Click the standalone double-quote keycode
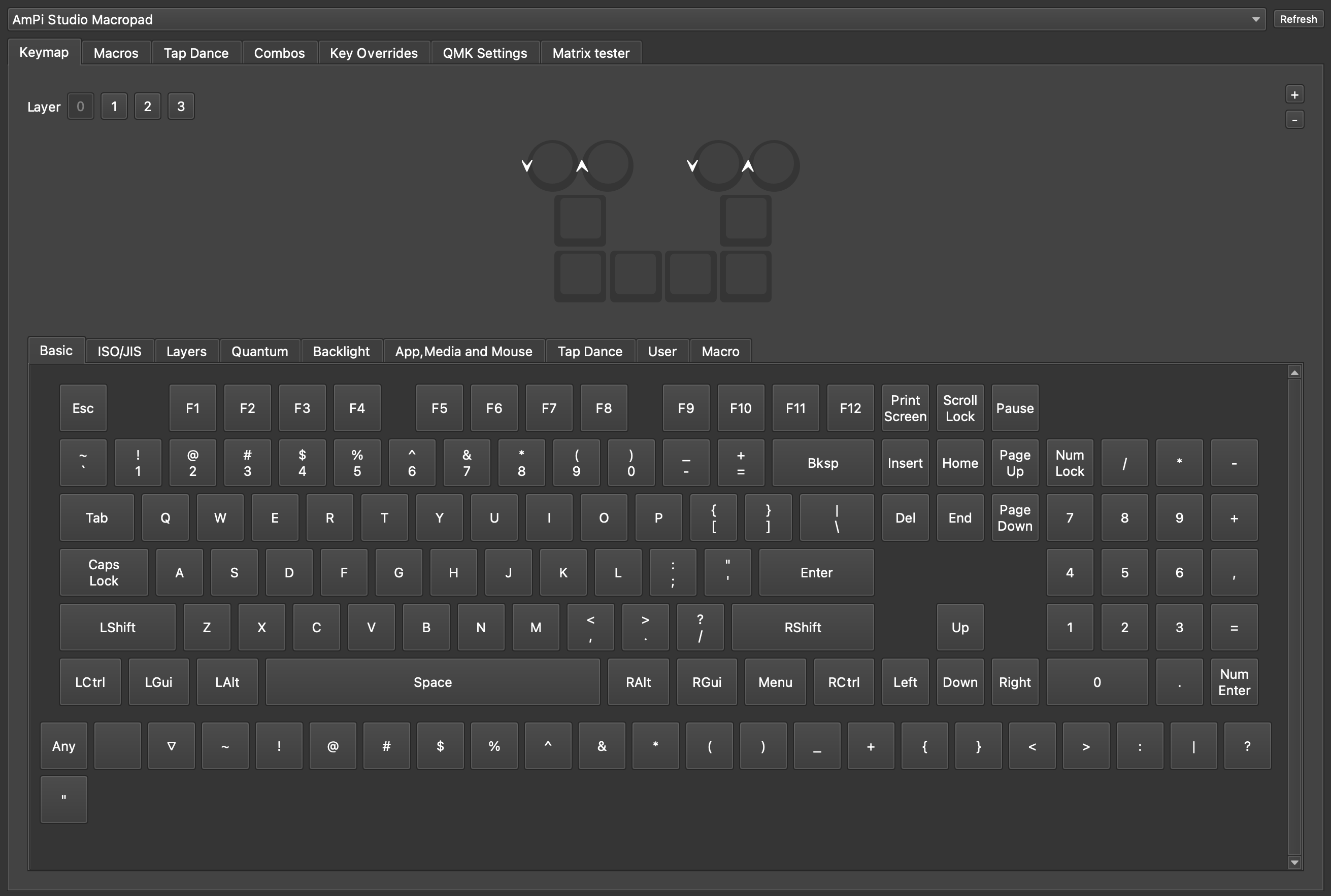This screenshot has width=1331, height=896. (x=63, y=800)
